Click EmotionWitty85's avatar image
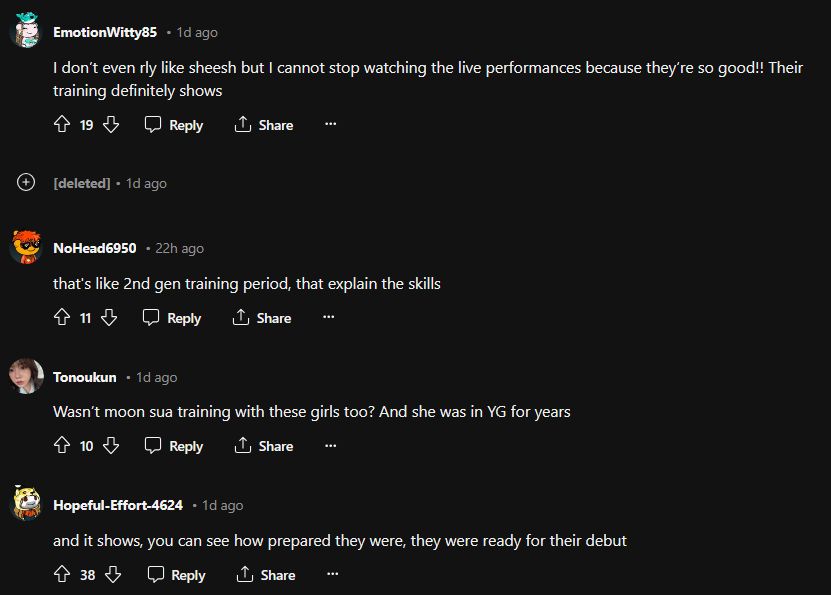831x595 pixels. (26, 32)
